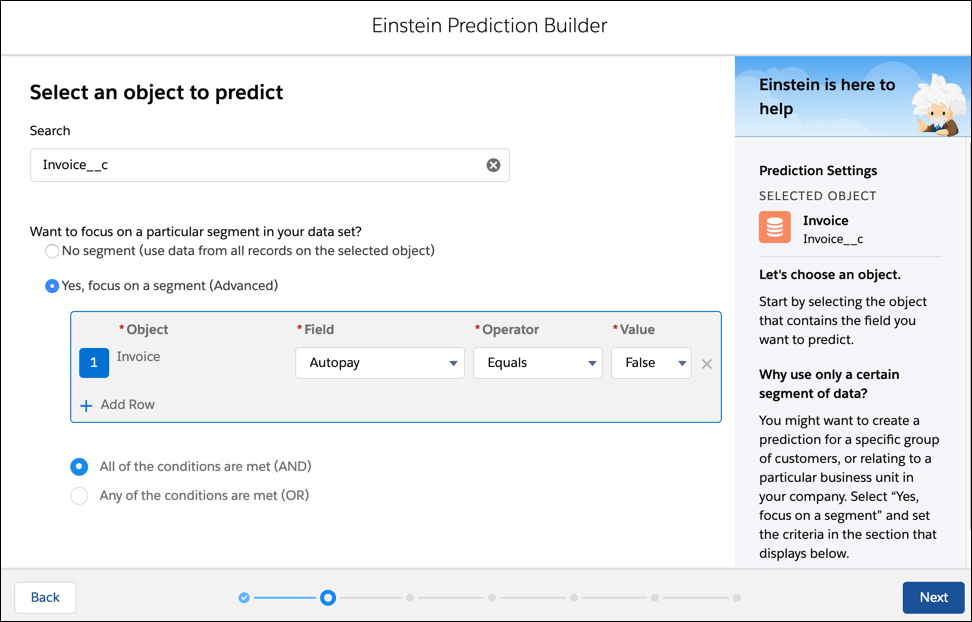Click the completed first step checkmark
972x622 pixels.
coord(244,598)
